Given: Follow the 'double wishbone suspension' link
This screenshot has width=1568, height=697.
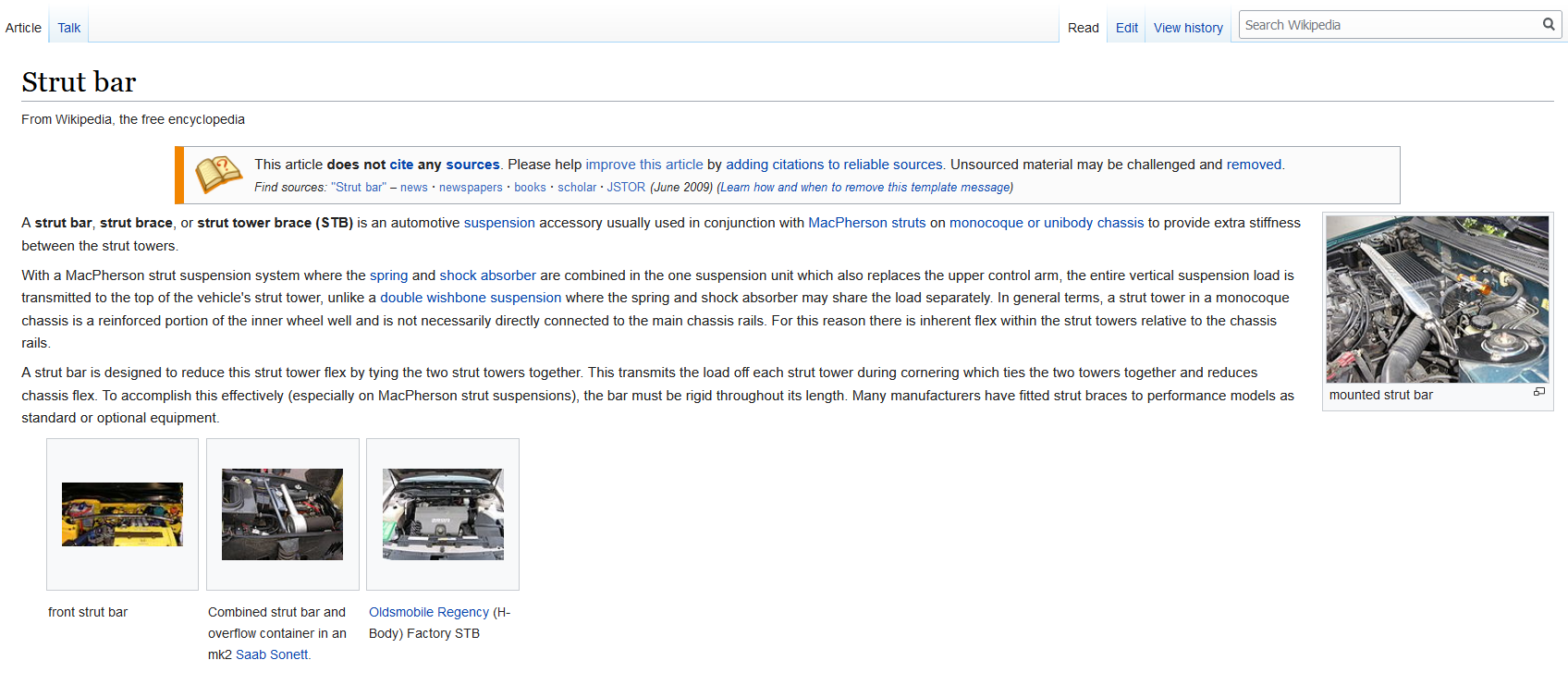Looking at the screenshot, I should [x=471, y=298].
